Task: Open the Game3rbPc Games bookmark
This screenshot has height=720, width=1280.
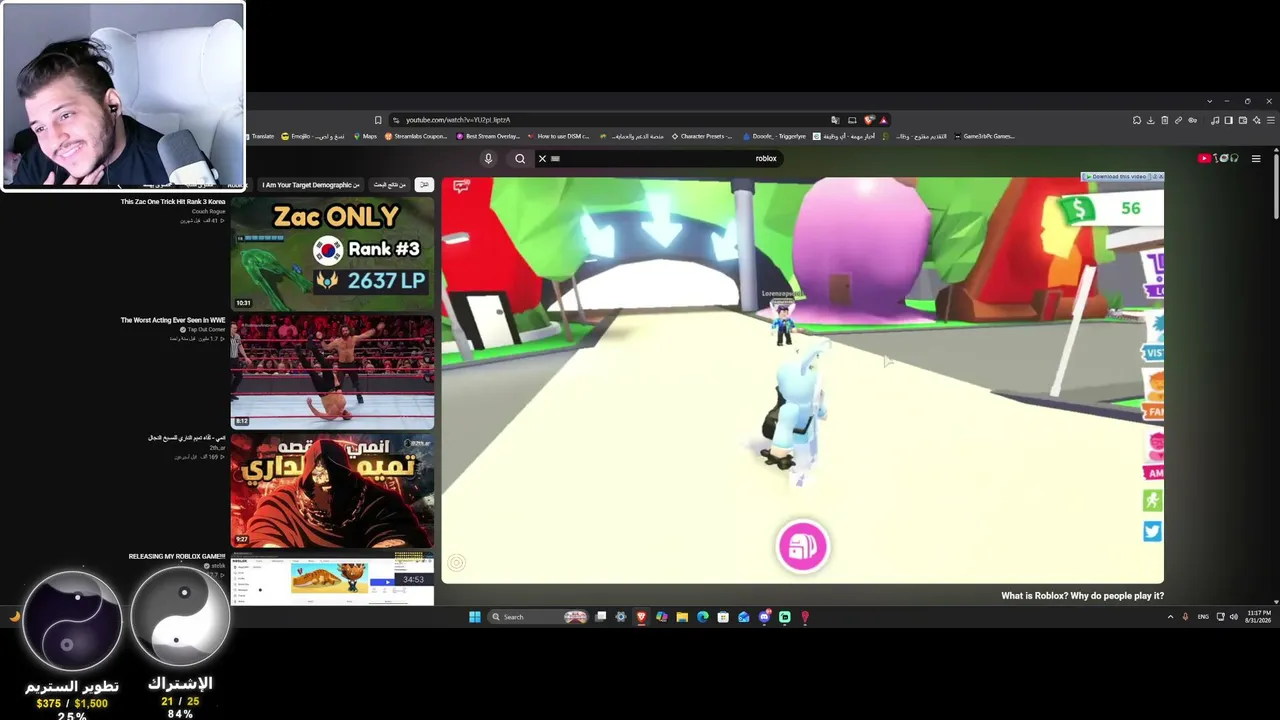Action: point(984,136)
